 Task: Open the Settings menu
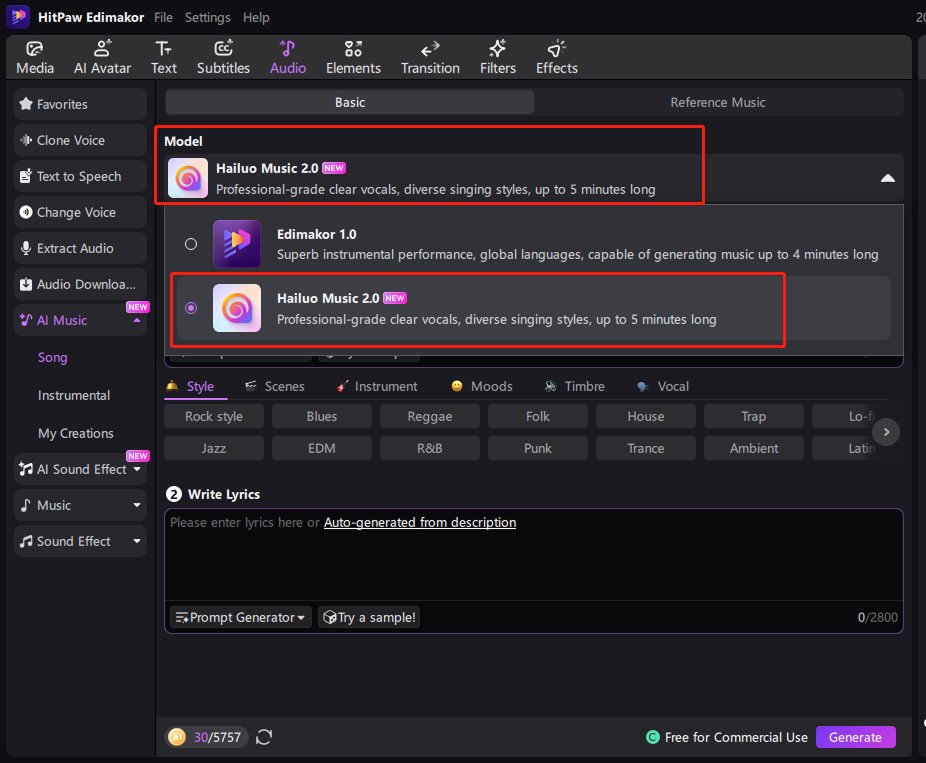207,17
